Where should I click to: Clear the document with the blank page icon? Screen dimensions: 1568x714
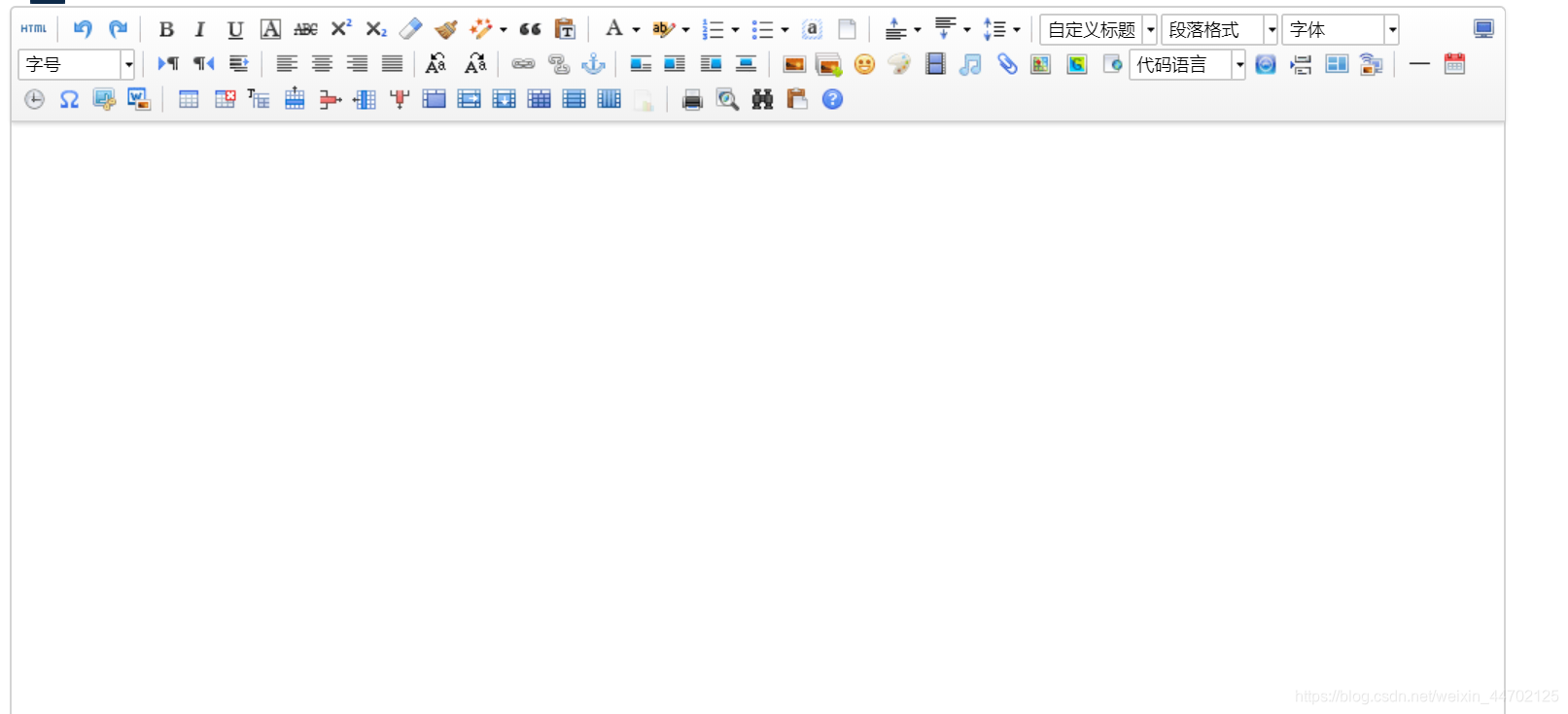[848, 29]
